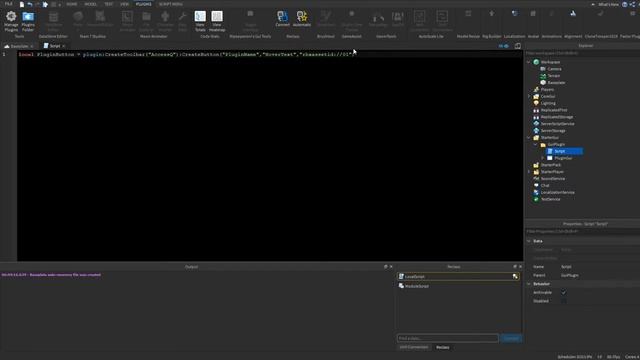Viewport: 640px width, 360px height.
Task: Toggle the Archivable checkbox
Action: pyautogui.click(x=564, y=293)
